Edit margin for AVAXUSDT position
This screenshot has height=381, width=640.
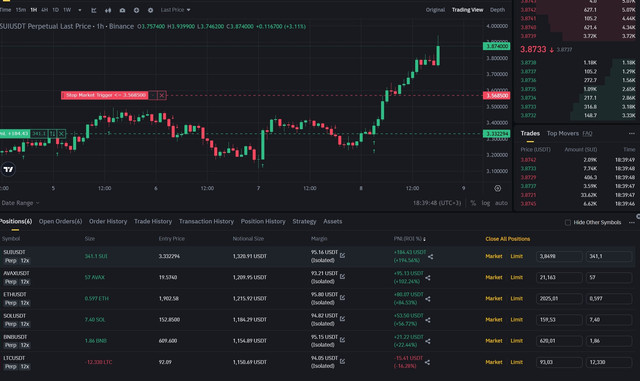coord(342,277)
